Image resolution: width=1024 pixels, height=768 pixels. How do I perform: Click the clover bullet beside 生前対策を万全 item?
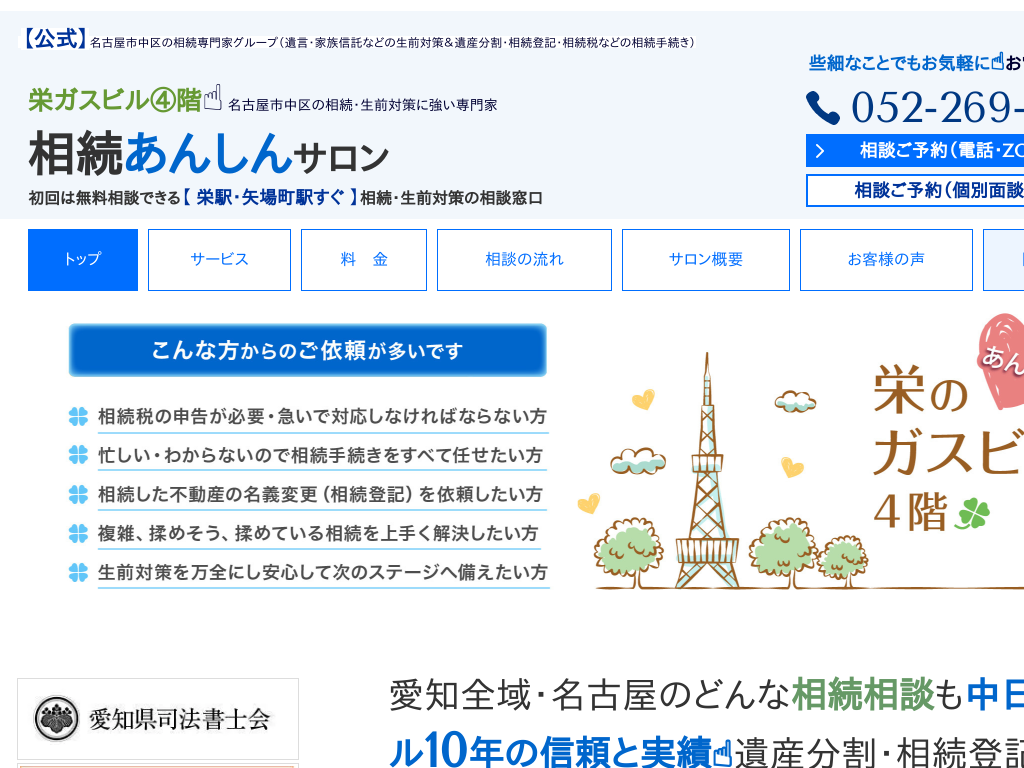(x=78, y=572)
